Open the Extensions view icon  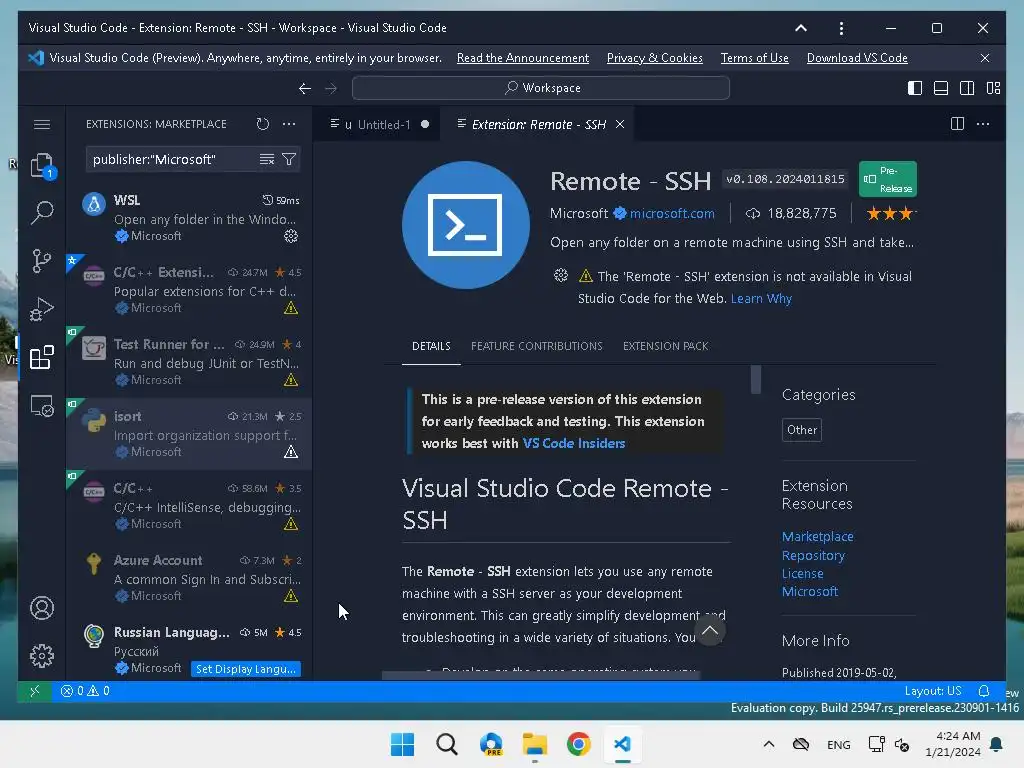click(42, 357)
